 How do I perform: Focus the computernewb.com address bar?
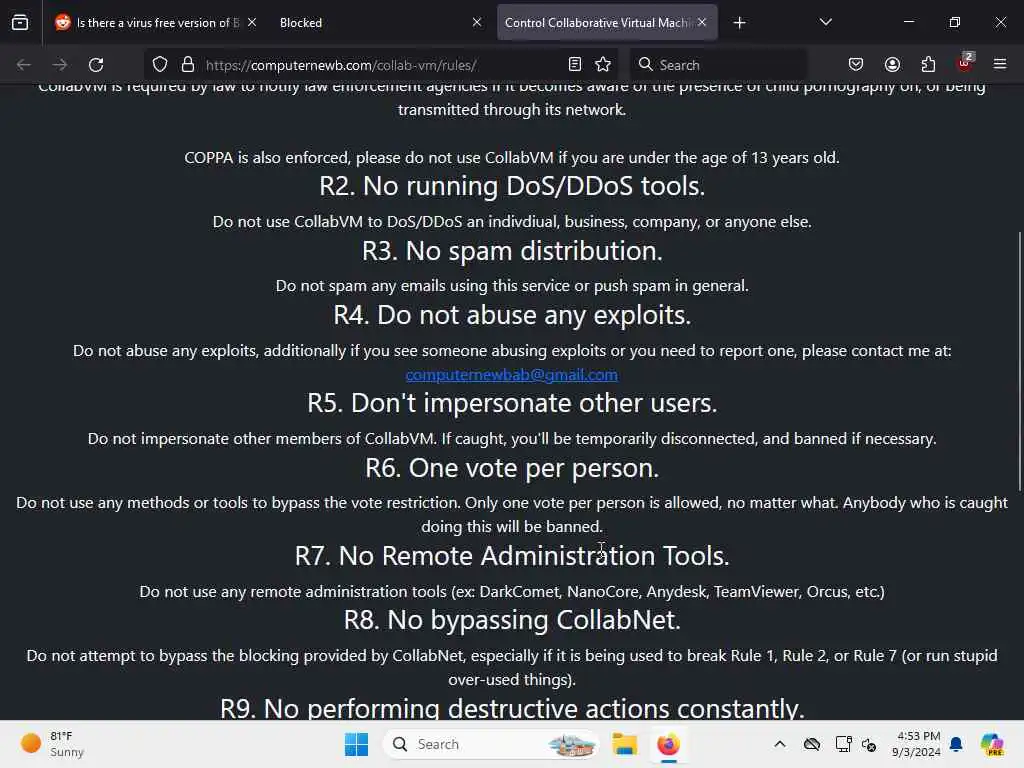[382, 65]
